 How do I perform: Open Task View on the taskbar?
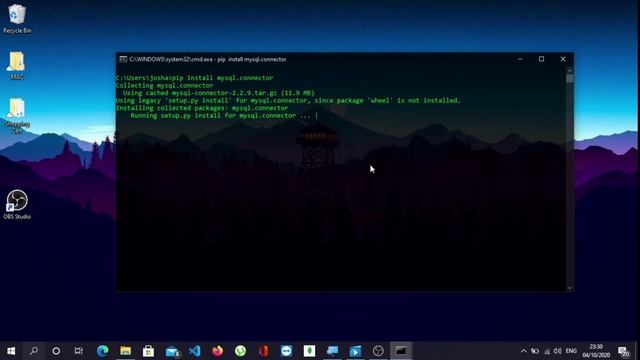coord(79,351)
